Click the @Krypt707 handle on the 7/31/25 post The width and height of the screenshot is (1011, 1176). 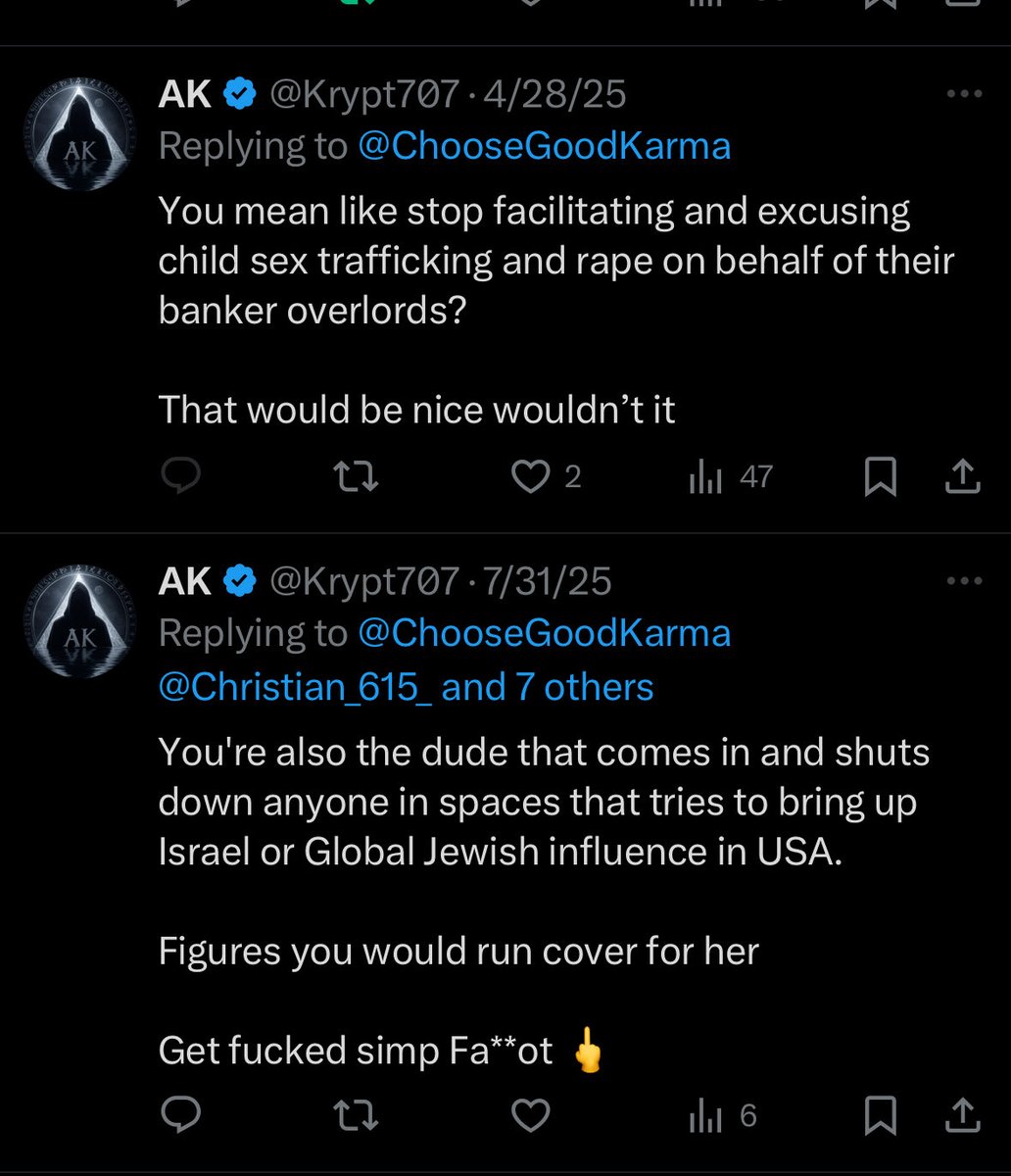(363, 582)
